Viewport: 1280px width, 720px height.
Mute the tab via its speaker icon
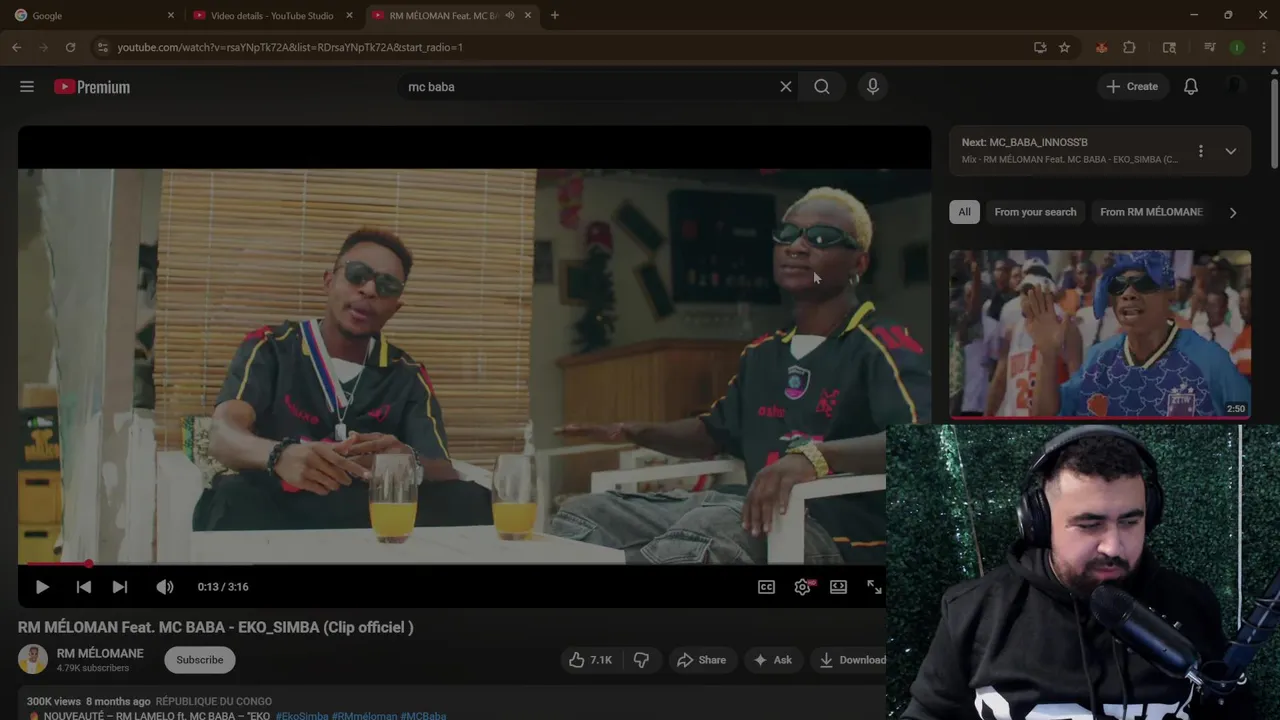pos(510,15)
